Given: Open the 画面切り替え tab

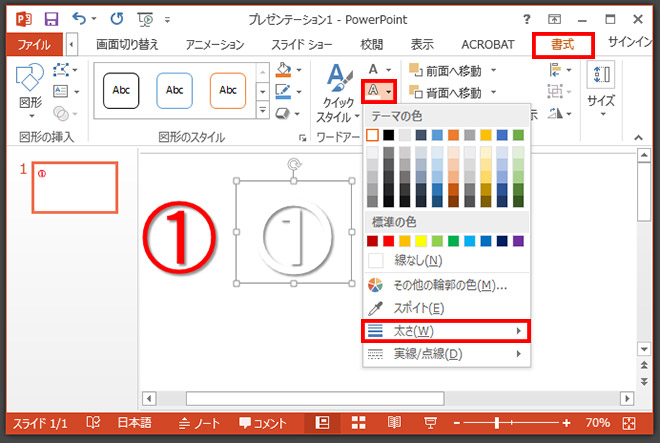Looking at the screenshot, I should 127,44.
